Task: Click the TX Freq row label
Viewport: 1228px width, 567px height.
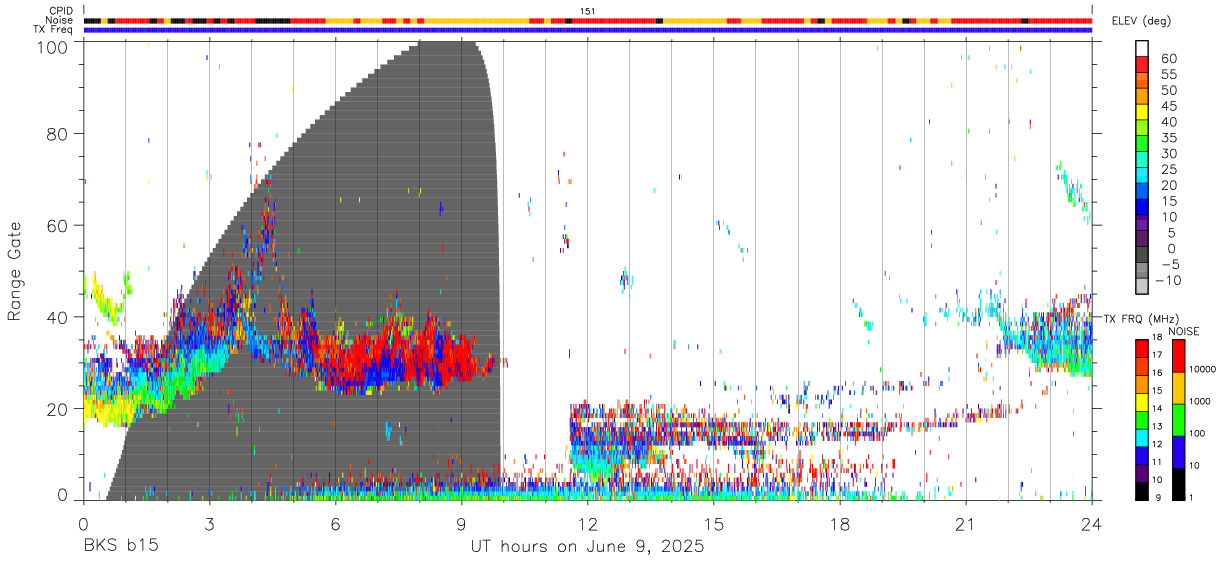Action: 53,30
